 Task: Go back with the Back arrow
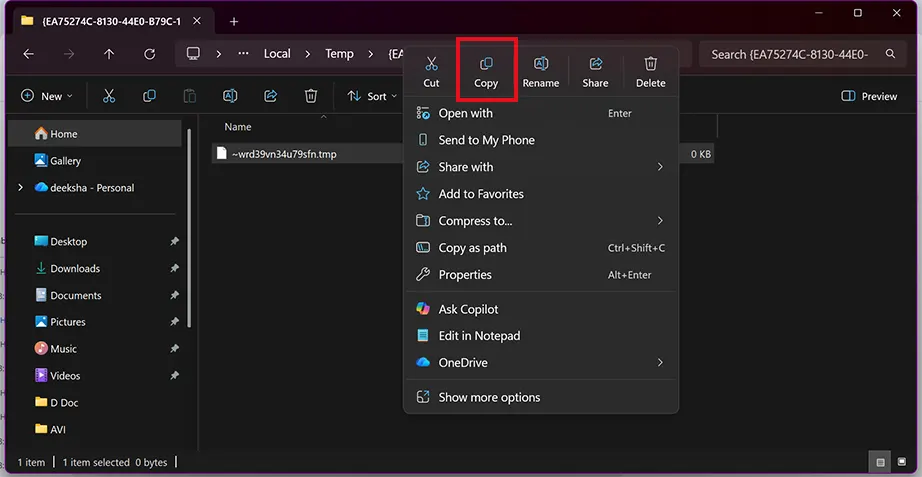(x=28, y=54)
